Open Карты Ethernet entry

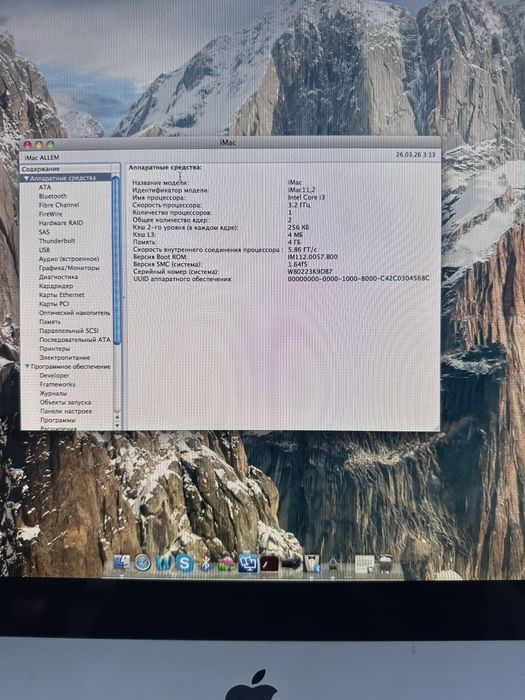click(62, 295)
